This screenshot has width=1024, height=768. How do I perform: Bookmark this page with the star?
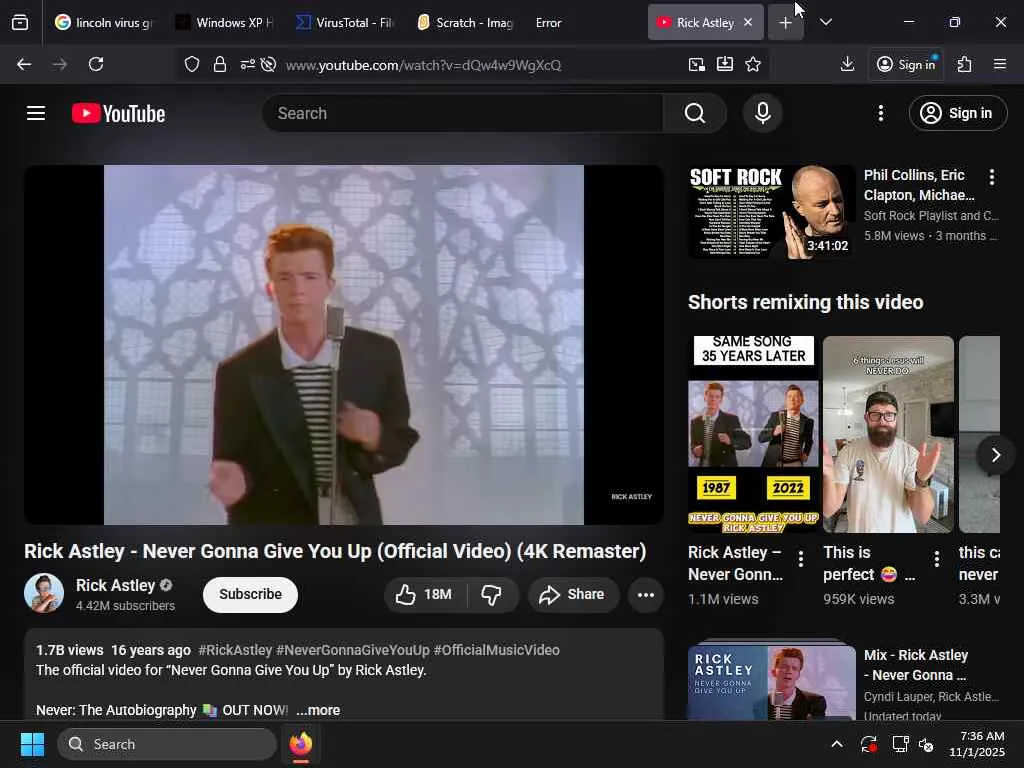pos(753,64)
